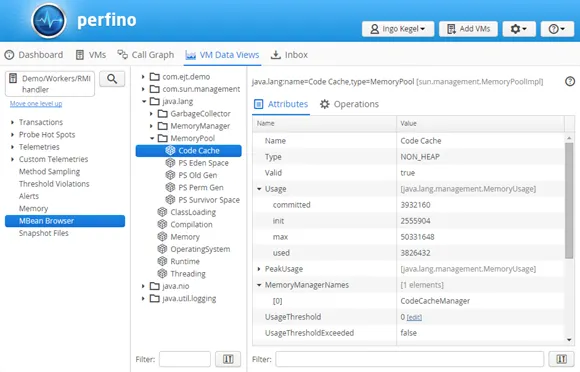The height and width of the screenshot is (372, 580).
Task: Select the VM Data Views tab
Action: click(x=222, y=55)
